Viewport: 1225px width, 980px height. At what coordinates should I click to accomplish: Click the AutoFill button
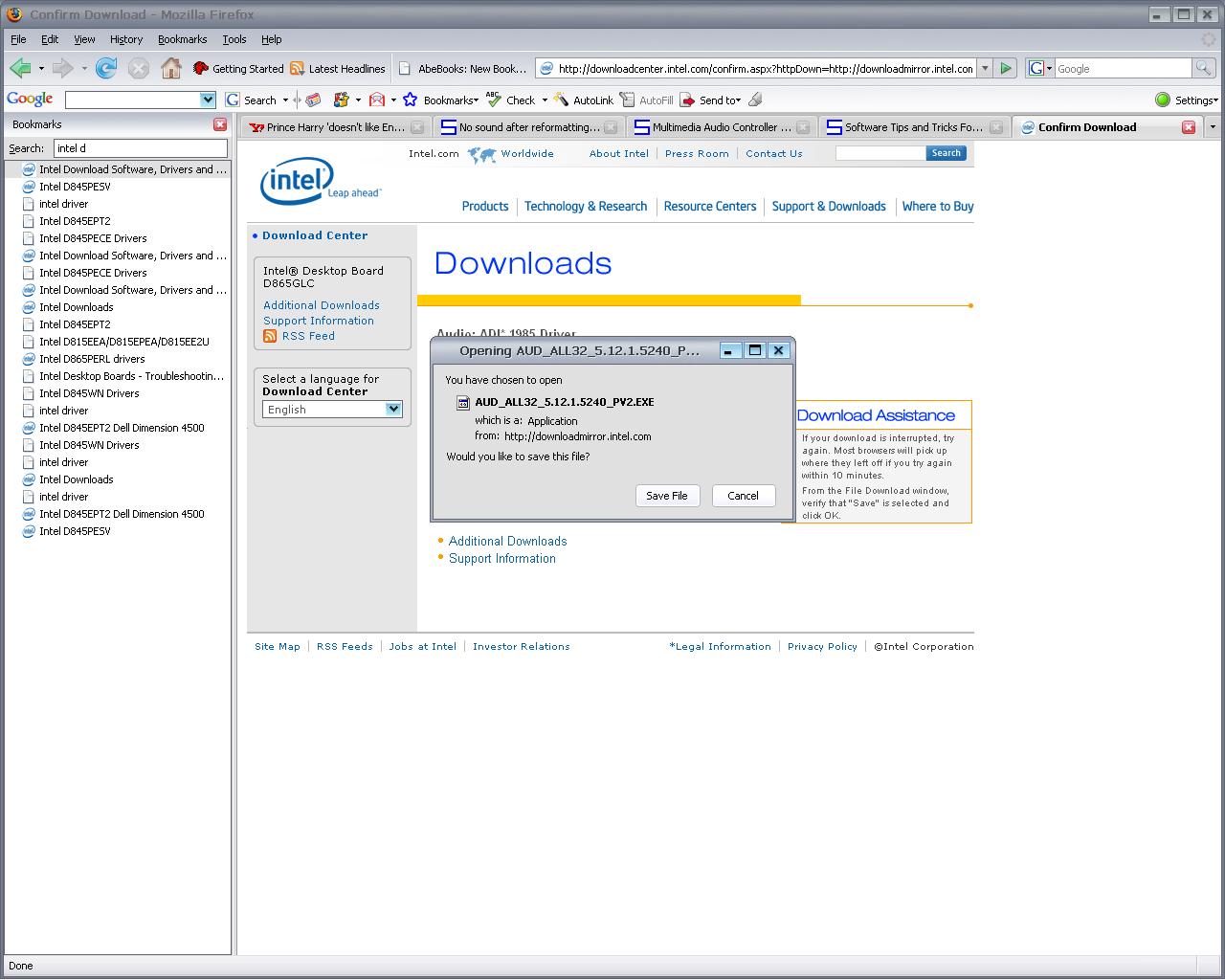pyautogui.click(x=646, y=100)
